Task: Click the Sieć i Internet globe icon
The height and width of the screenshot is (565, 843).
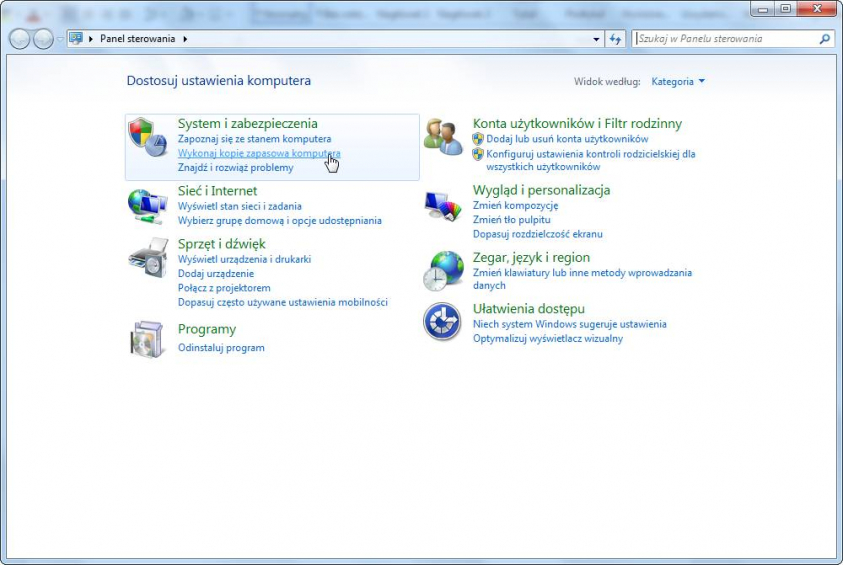Action: pos(148,205)
